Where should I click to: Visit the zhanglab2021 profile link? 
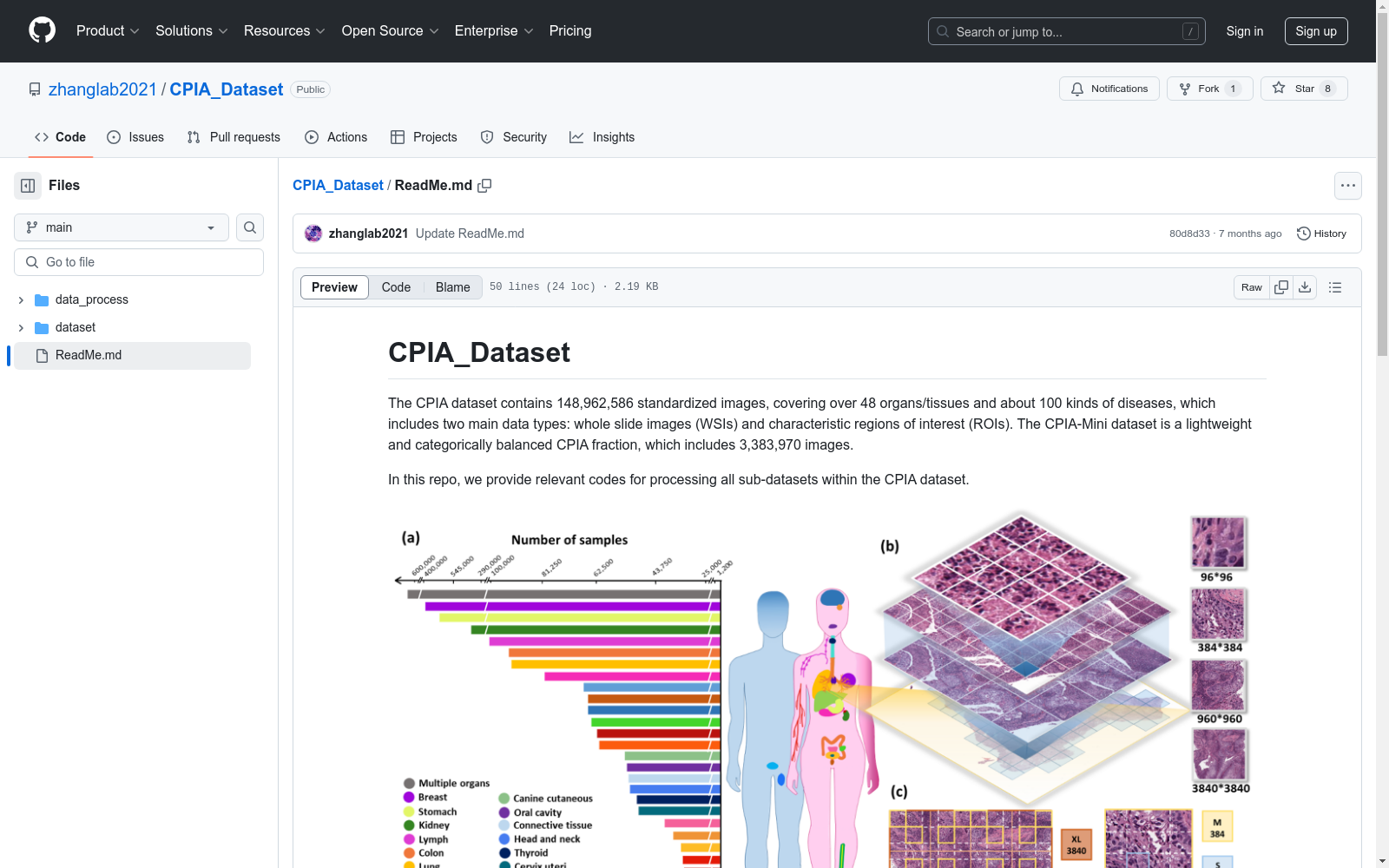[x=103, y=89]
